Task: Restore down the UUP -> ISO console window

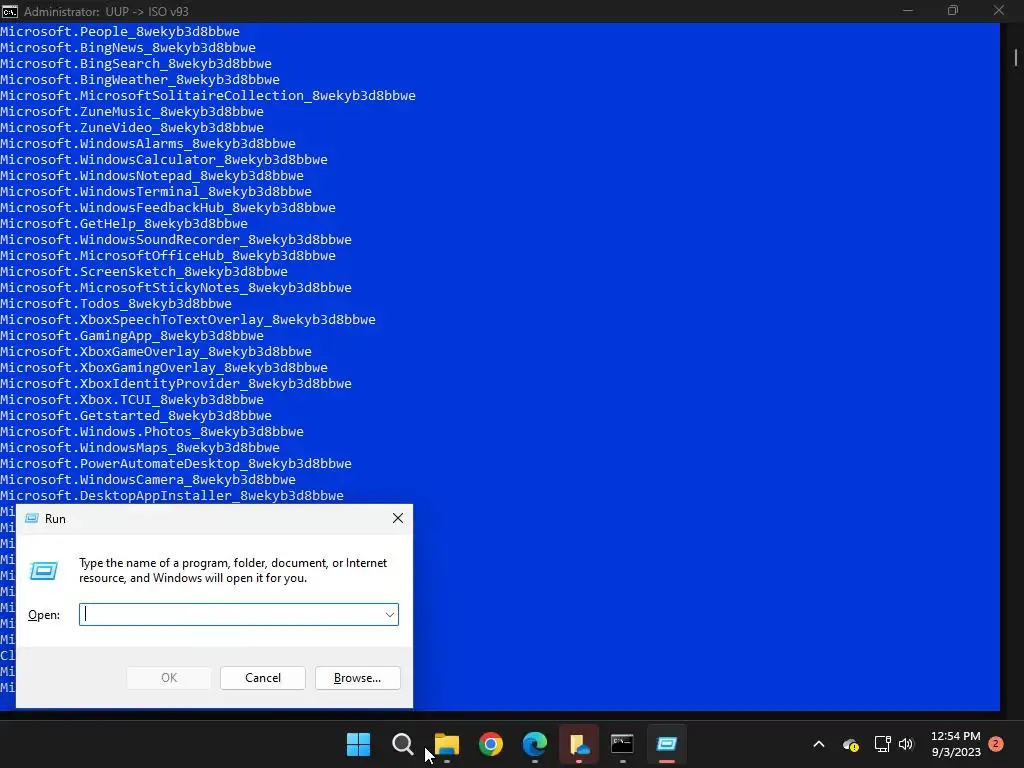Action: pyautogui.click(x=953, y=11)
